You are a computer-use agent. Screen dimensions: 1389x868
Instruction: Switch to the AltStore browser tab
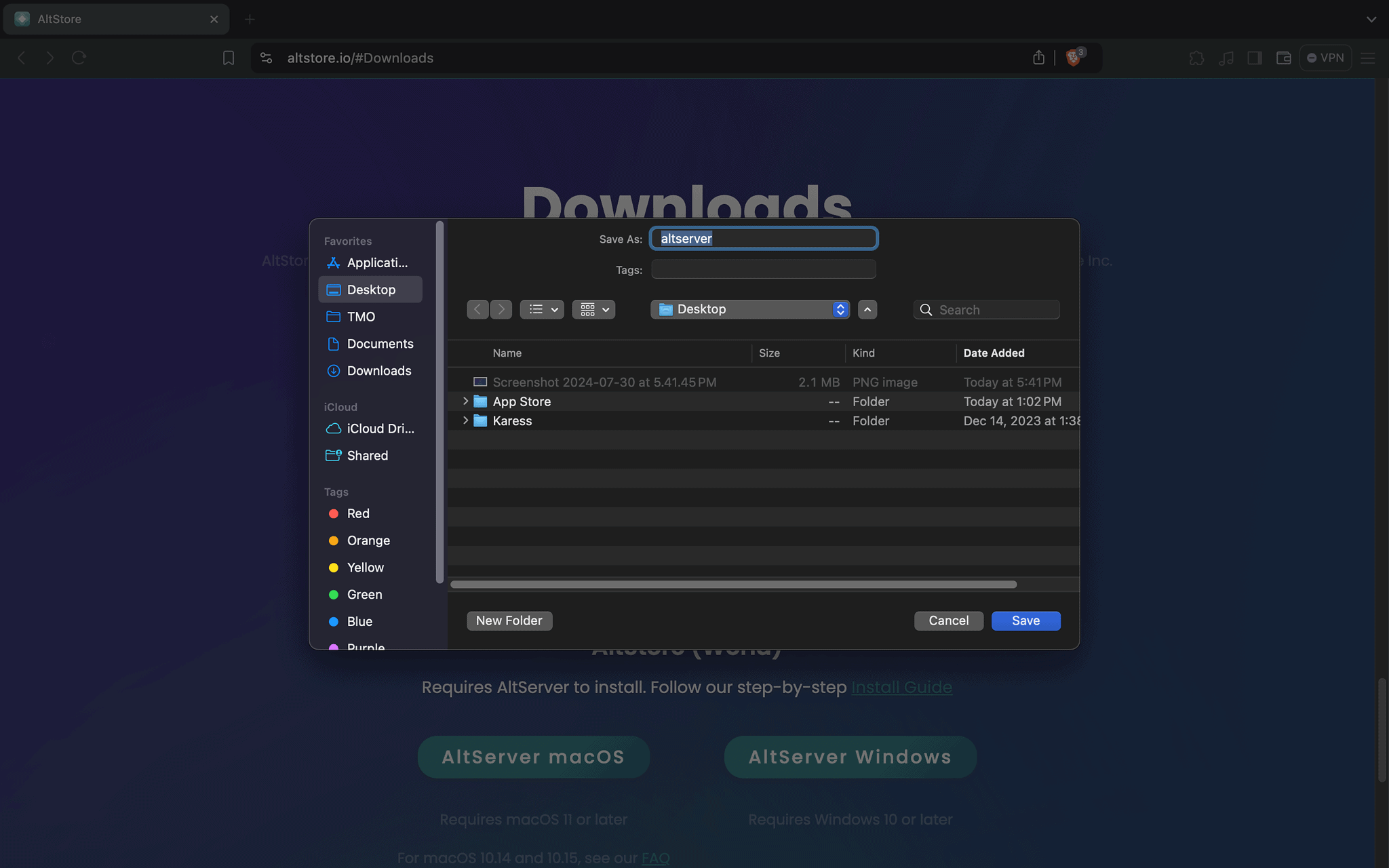[x=102, y=19]
